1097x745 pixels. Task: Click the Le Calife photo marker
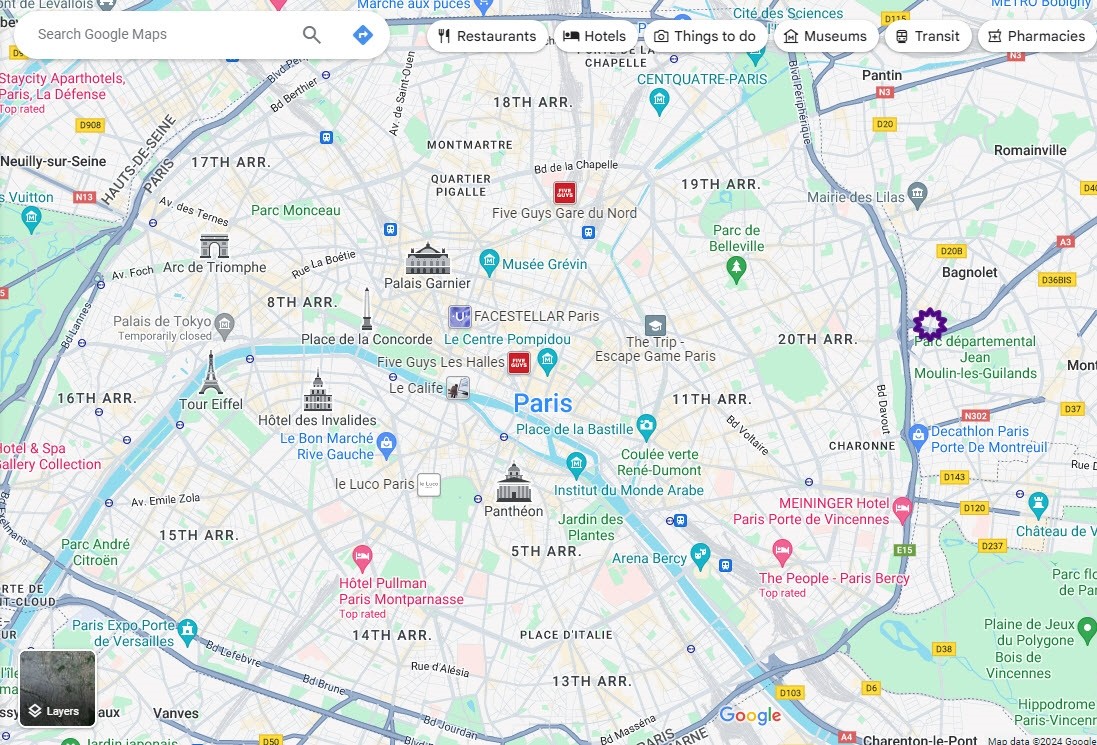click(x=458, y=388)
